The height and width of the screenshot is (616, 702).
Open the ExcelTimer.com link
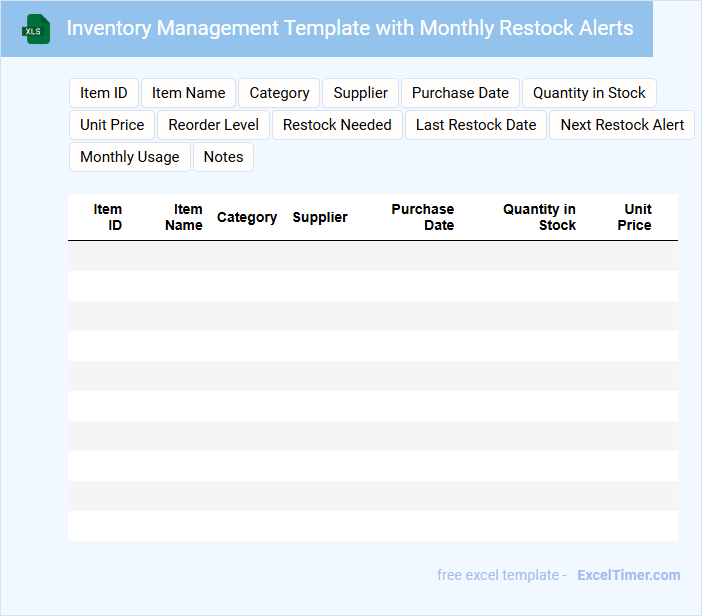coord(628,575)
